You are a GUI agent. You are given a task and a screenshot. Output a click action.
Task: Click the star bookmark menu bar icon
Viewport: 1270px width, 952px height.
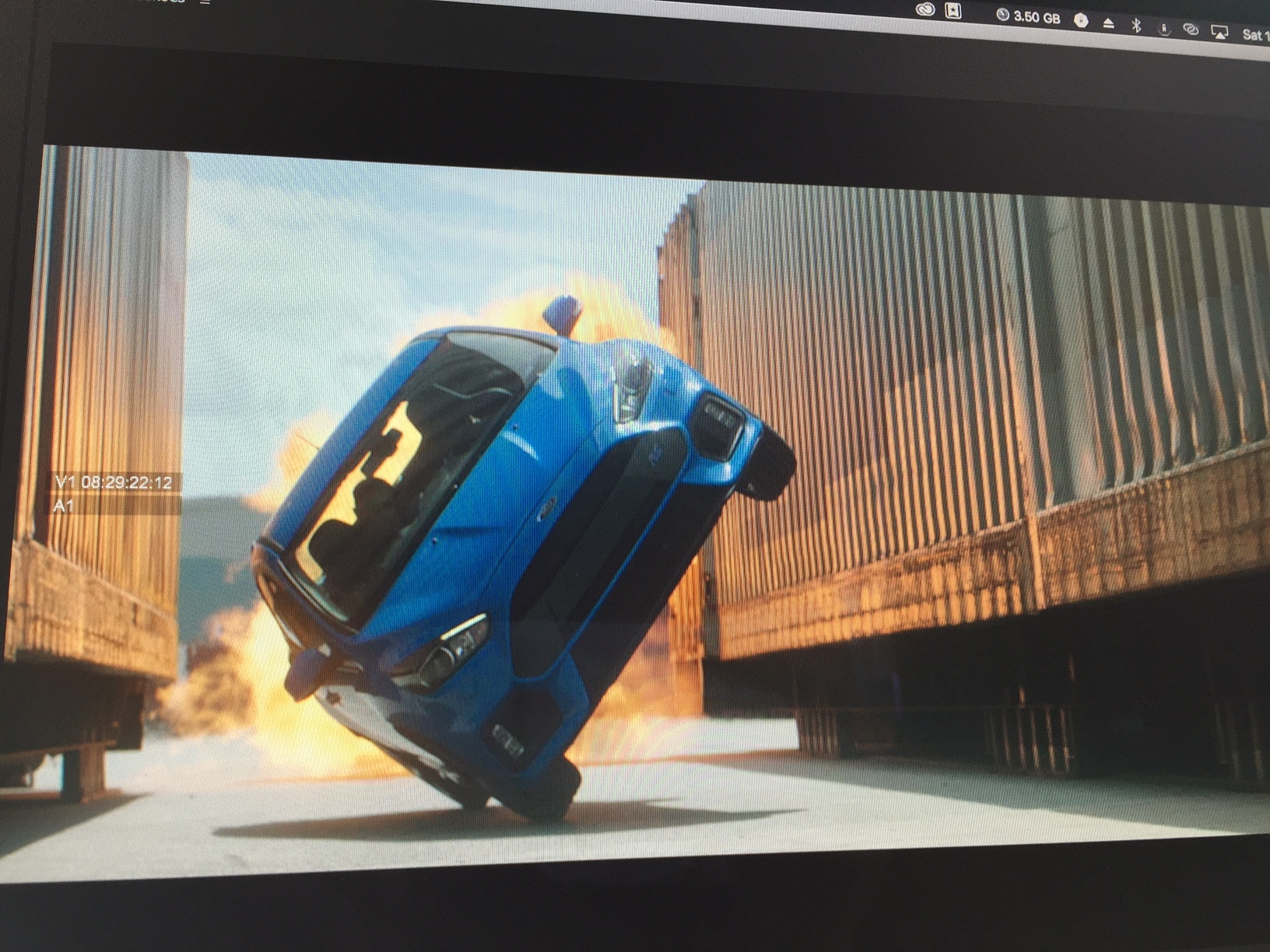click(x=953, y=11)
